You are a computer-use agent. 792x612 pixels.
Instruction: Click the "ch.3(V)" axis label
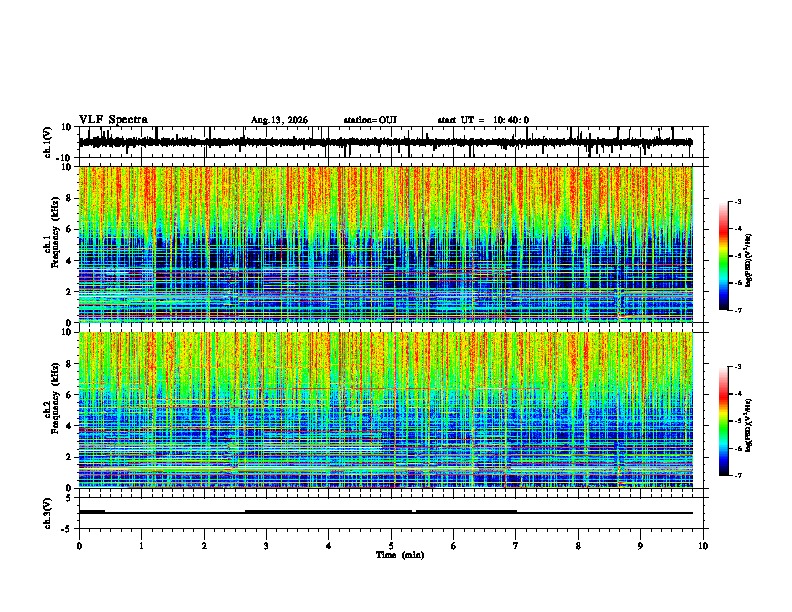tap(48, 514)
